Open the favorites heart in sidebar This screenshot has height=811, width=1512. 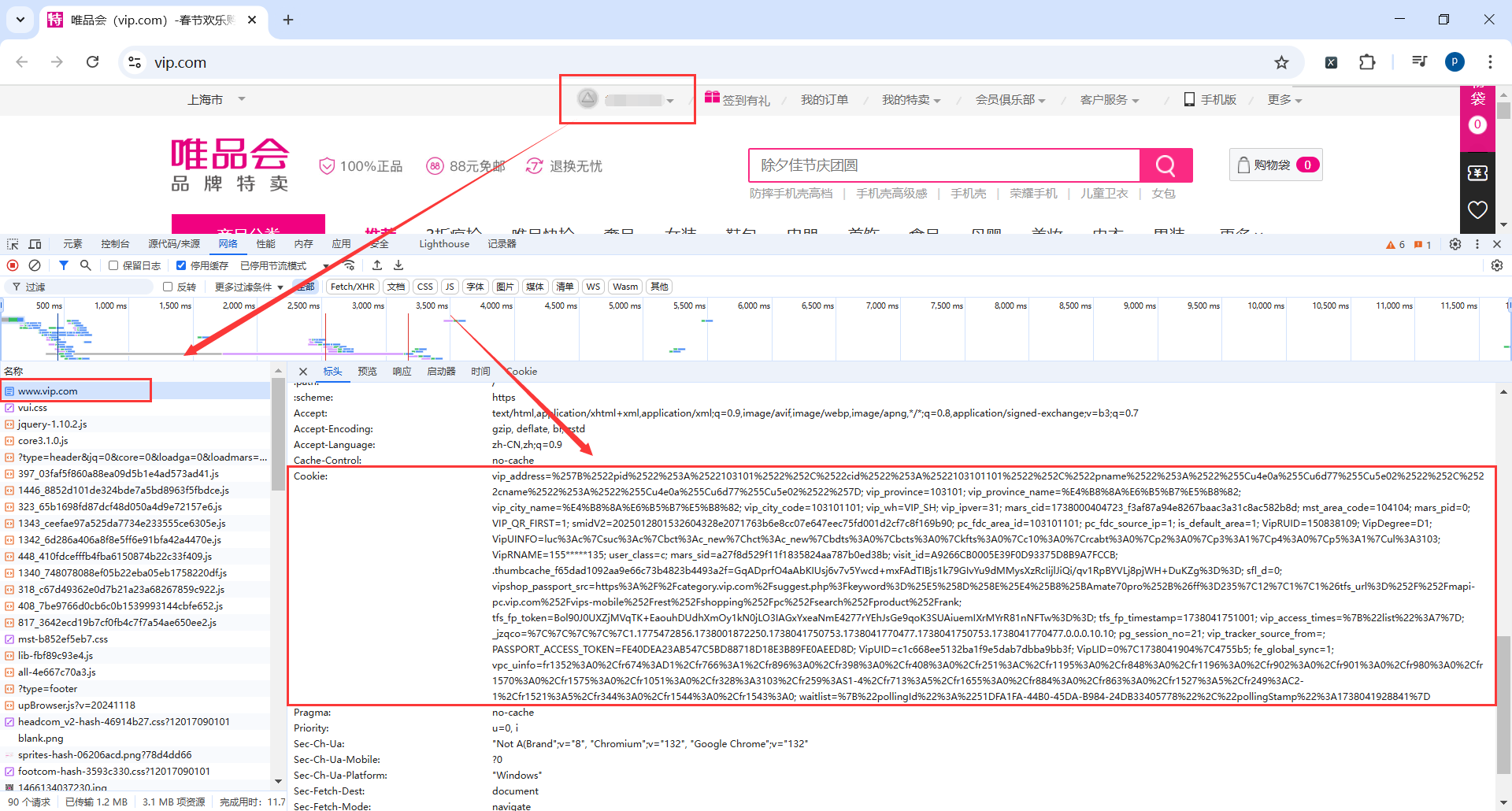(x=1477, y=209)
